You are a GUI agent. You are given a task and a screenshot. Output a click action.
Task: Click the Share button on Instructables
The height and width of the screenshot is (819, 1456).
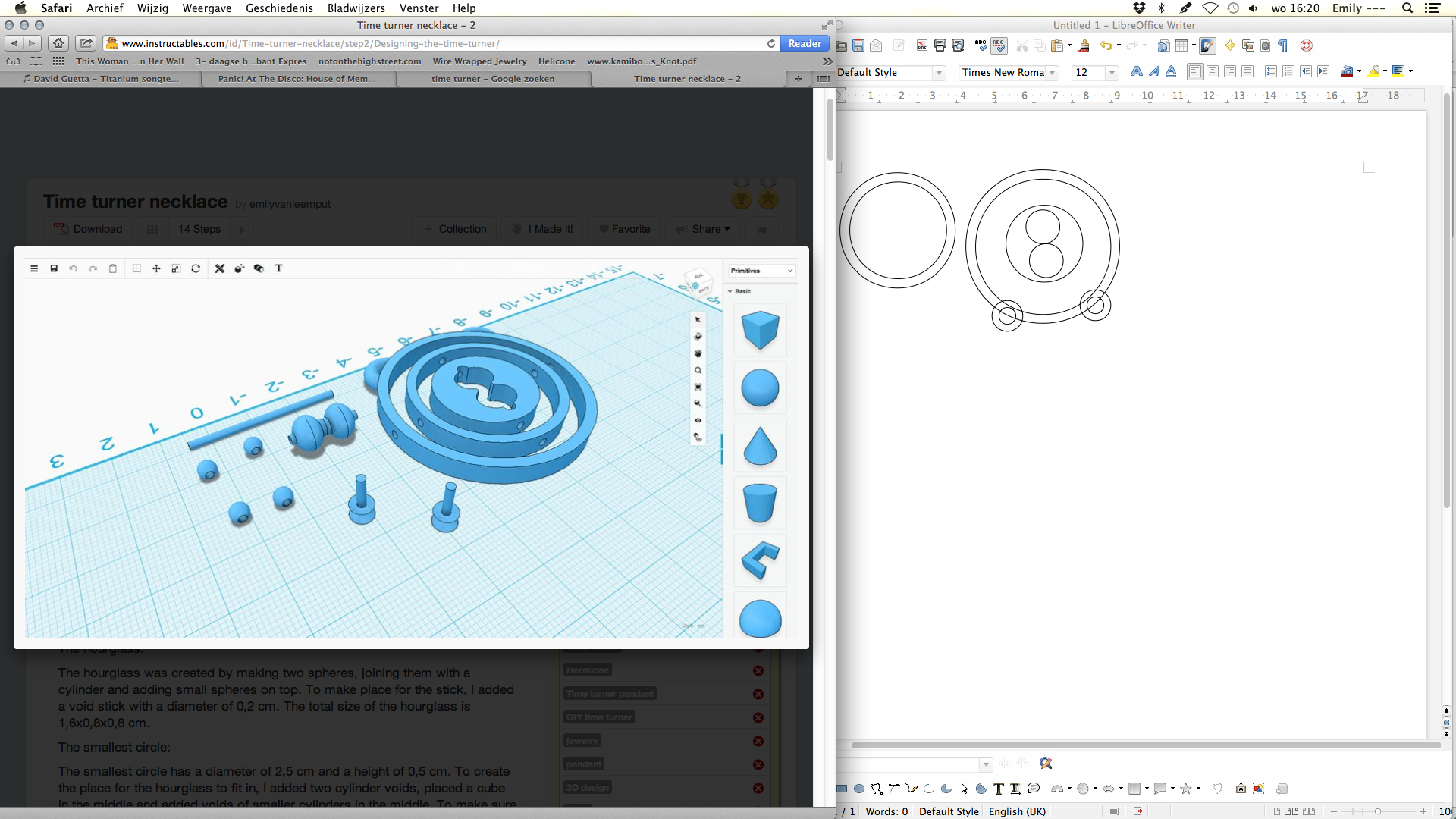pos(702,229)
